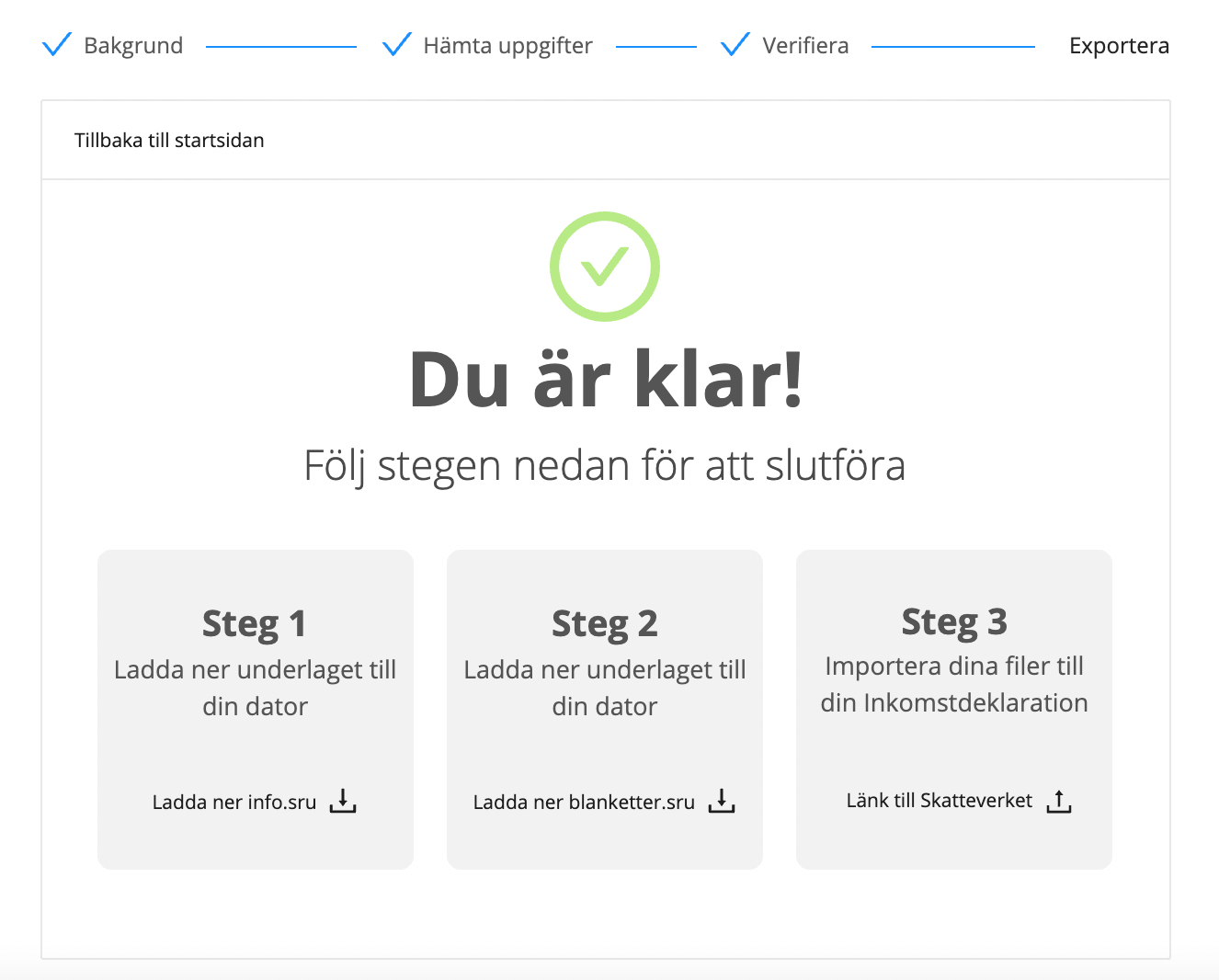The width and height of the screenshot is (1219, 980).
Task: Select the Exportera step
Action: point(1119,46)
